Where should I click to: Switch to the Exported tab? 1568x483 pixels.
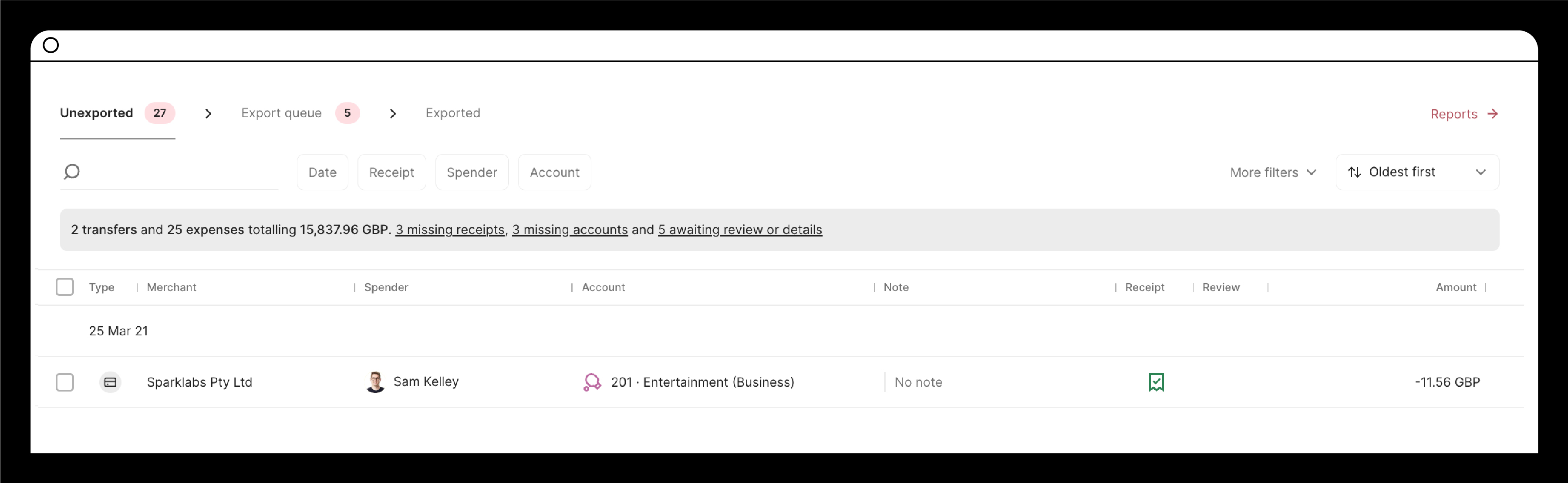click(453, 113)
